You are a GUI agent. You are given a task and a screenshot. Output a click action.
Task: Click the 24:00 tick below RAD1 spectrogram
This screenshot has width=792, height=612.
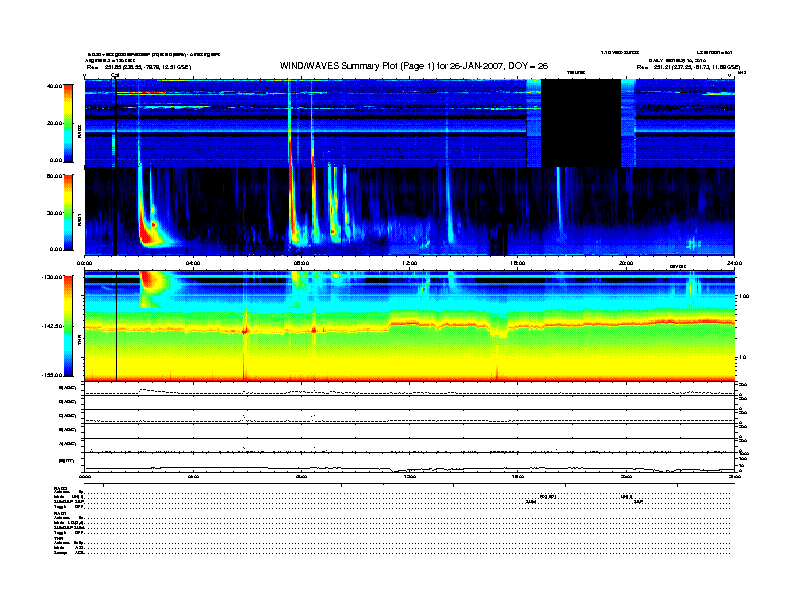[x=734, y=263]
